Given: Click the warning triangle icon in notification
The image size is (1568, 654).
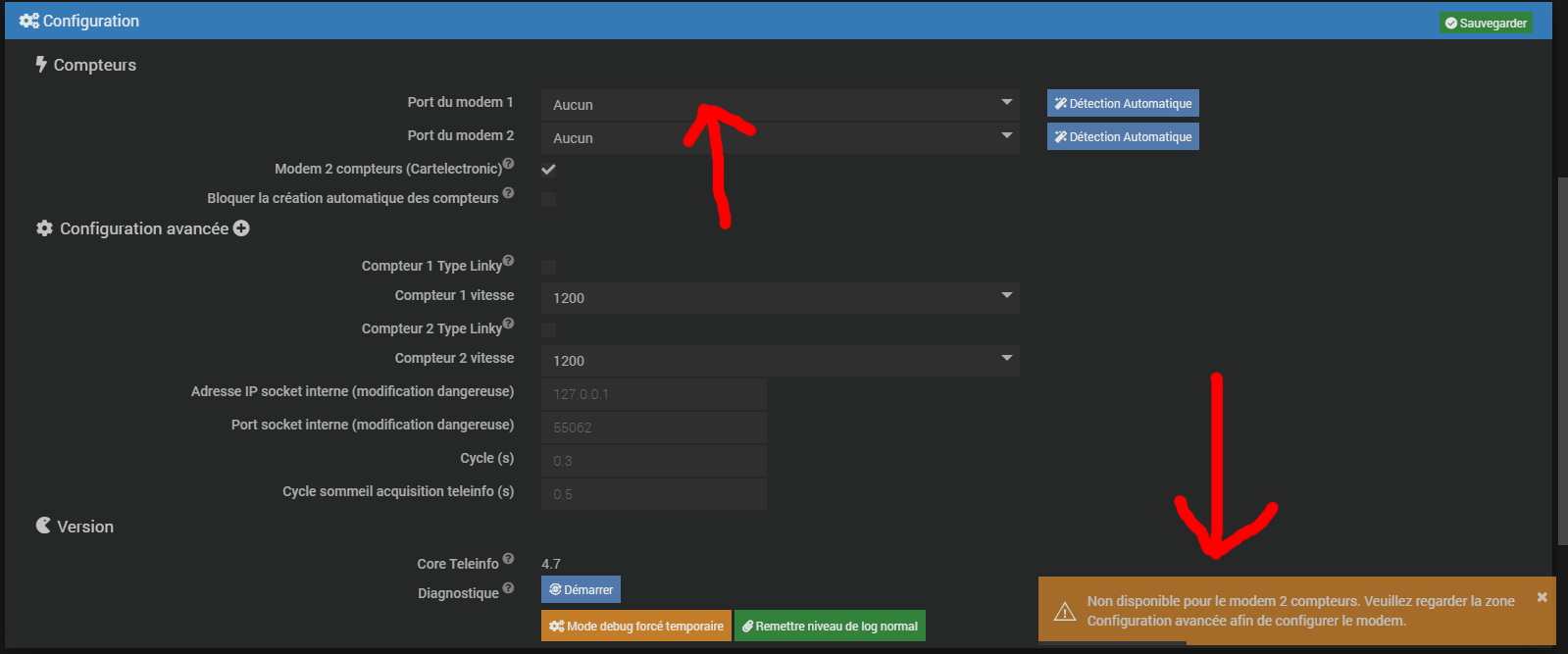Looking at the screenshot, I should pyautogui.click(x=1065, y=612).
